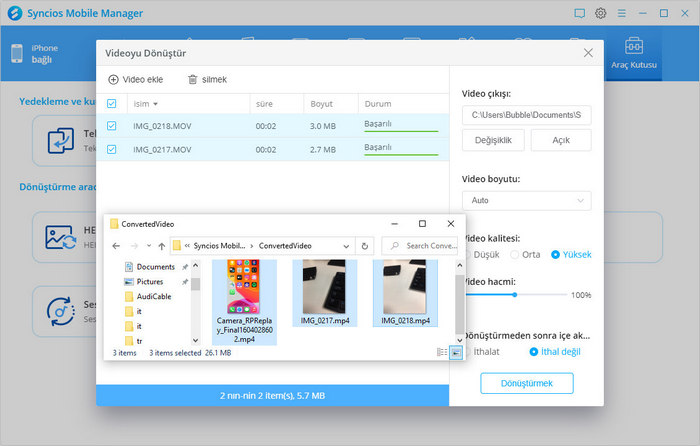Open the Video boyutu Auto dropdown

[x=526, y=200]
